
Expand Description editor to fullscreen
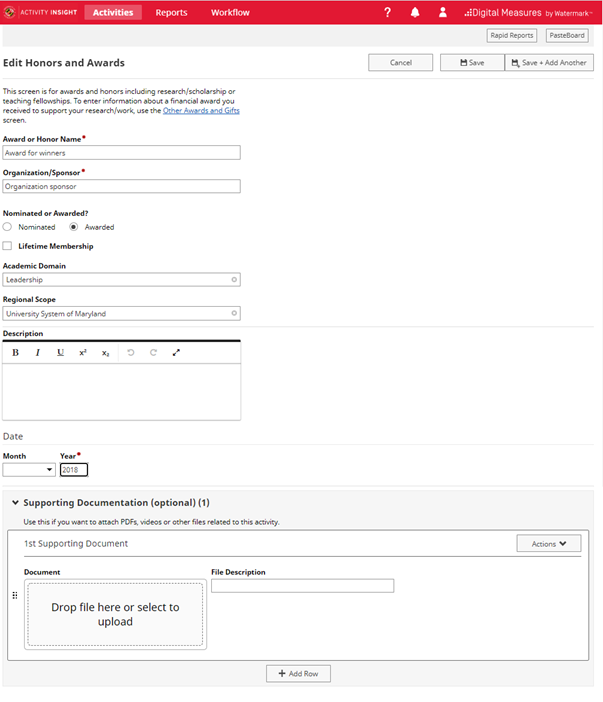[x=176, y=353]
